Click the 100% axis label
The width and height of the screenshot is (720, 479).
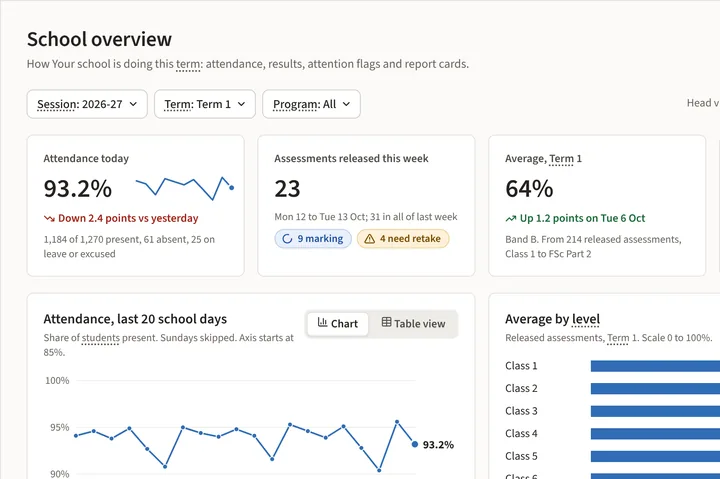point(57,381)
